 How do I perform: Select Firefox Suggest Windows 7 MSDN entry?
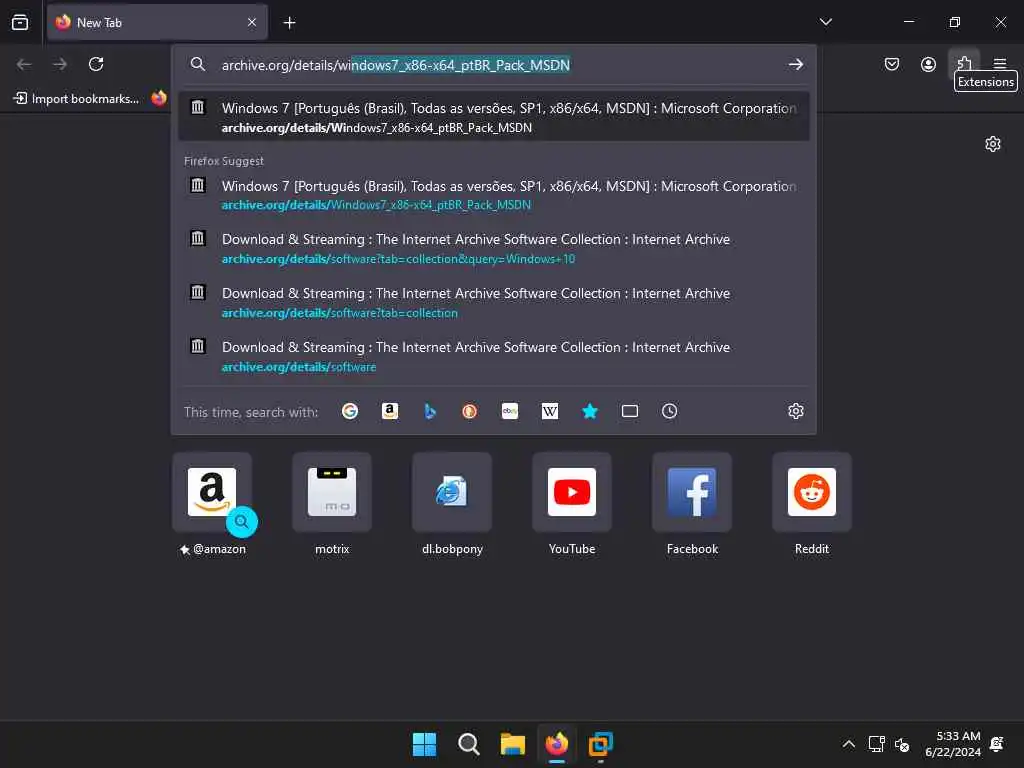(494, 195)
